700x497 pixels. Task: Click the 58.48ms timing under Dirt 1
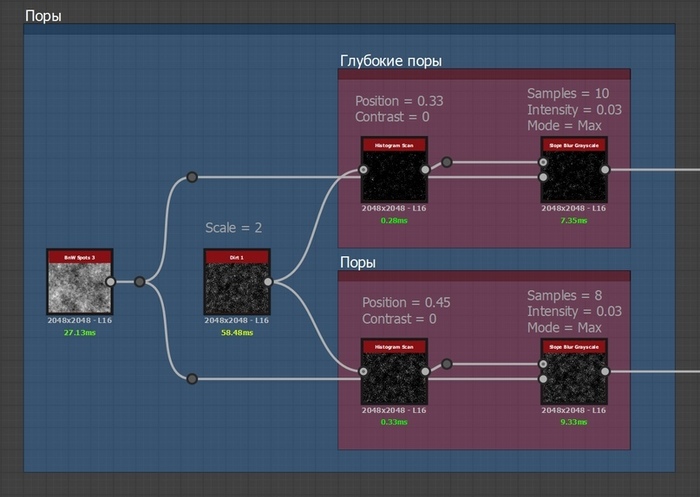point(237,333)
